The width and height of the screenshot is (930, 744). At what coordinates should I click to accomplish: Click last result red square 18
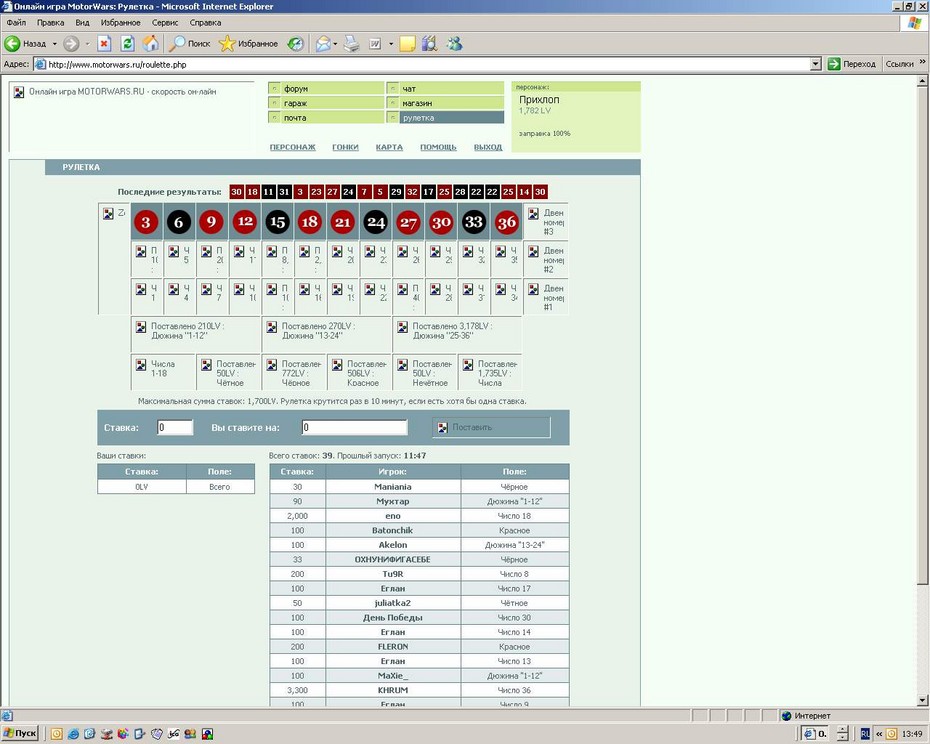coord(253,192)
